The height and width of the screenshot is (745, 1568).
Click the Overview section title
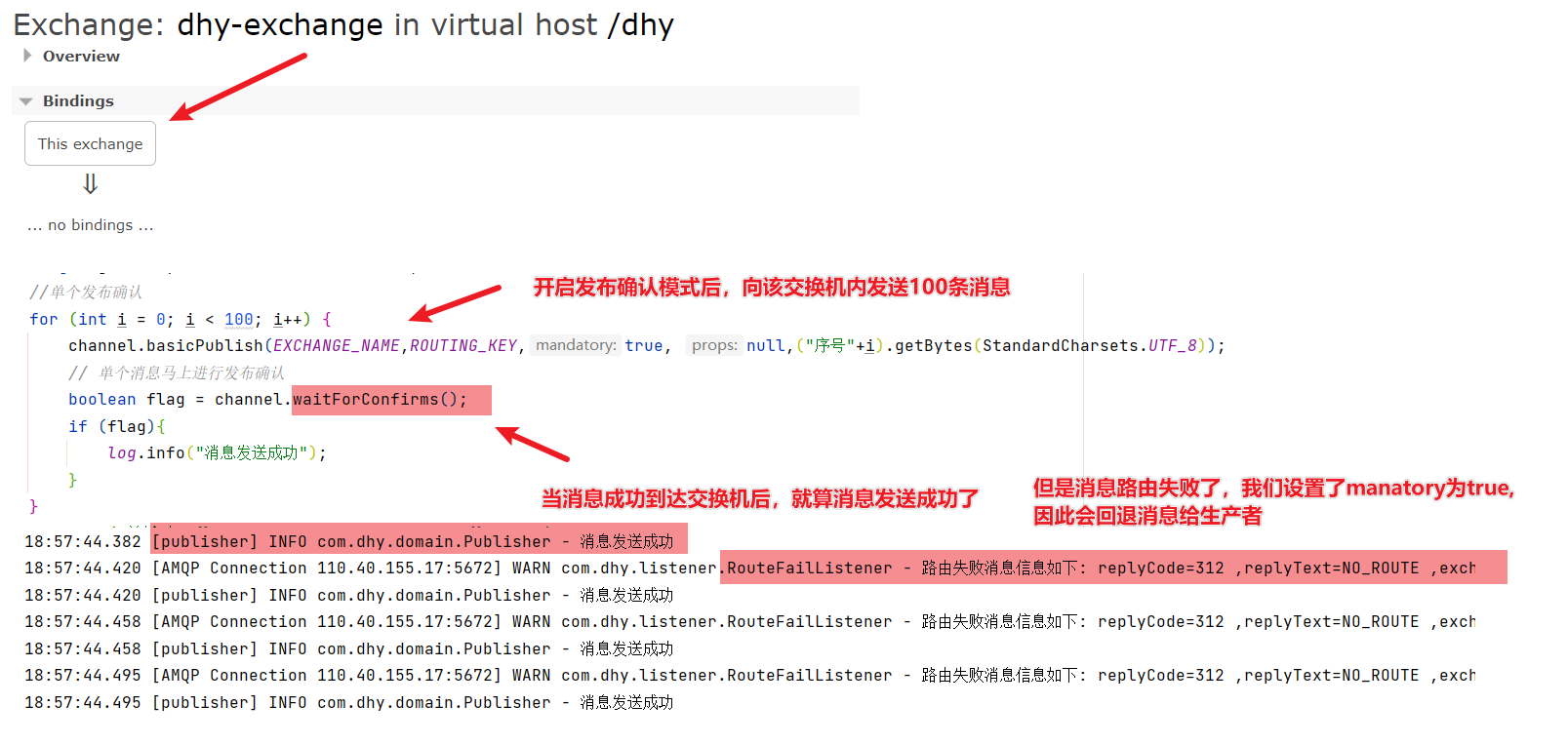click(81, 56)
